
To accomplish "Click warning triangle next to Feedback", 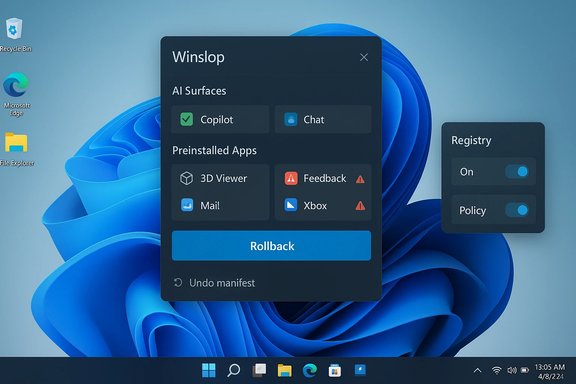I will click(360, 179).
